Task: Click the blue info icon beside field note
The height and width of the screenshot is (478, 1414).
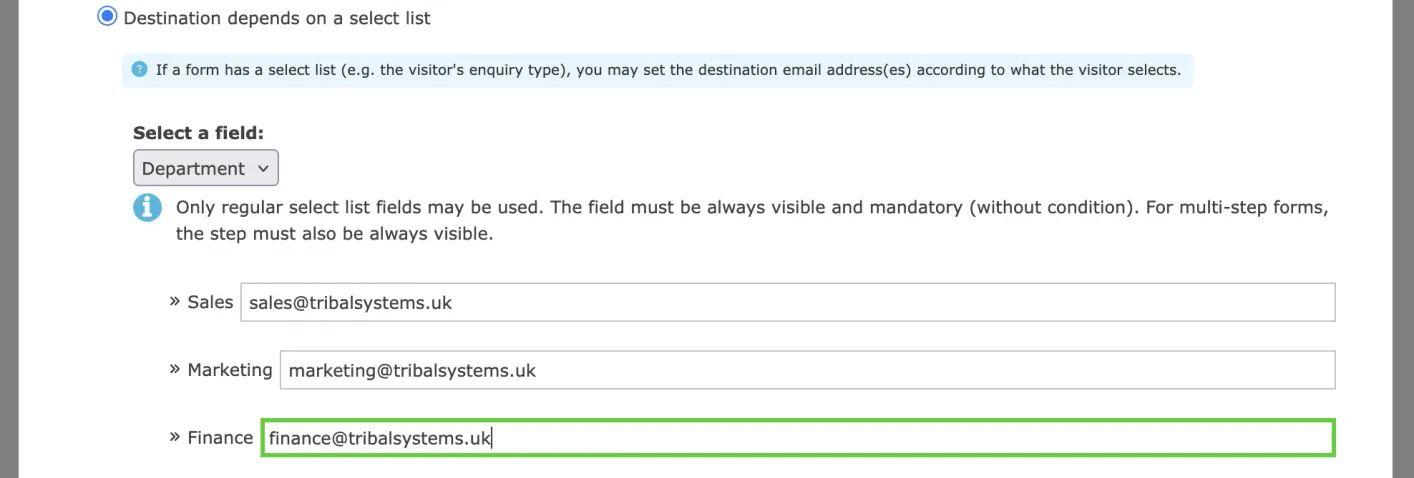Action: coord(147,208)
